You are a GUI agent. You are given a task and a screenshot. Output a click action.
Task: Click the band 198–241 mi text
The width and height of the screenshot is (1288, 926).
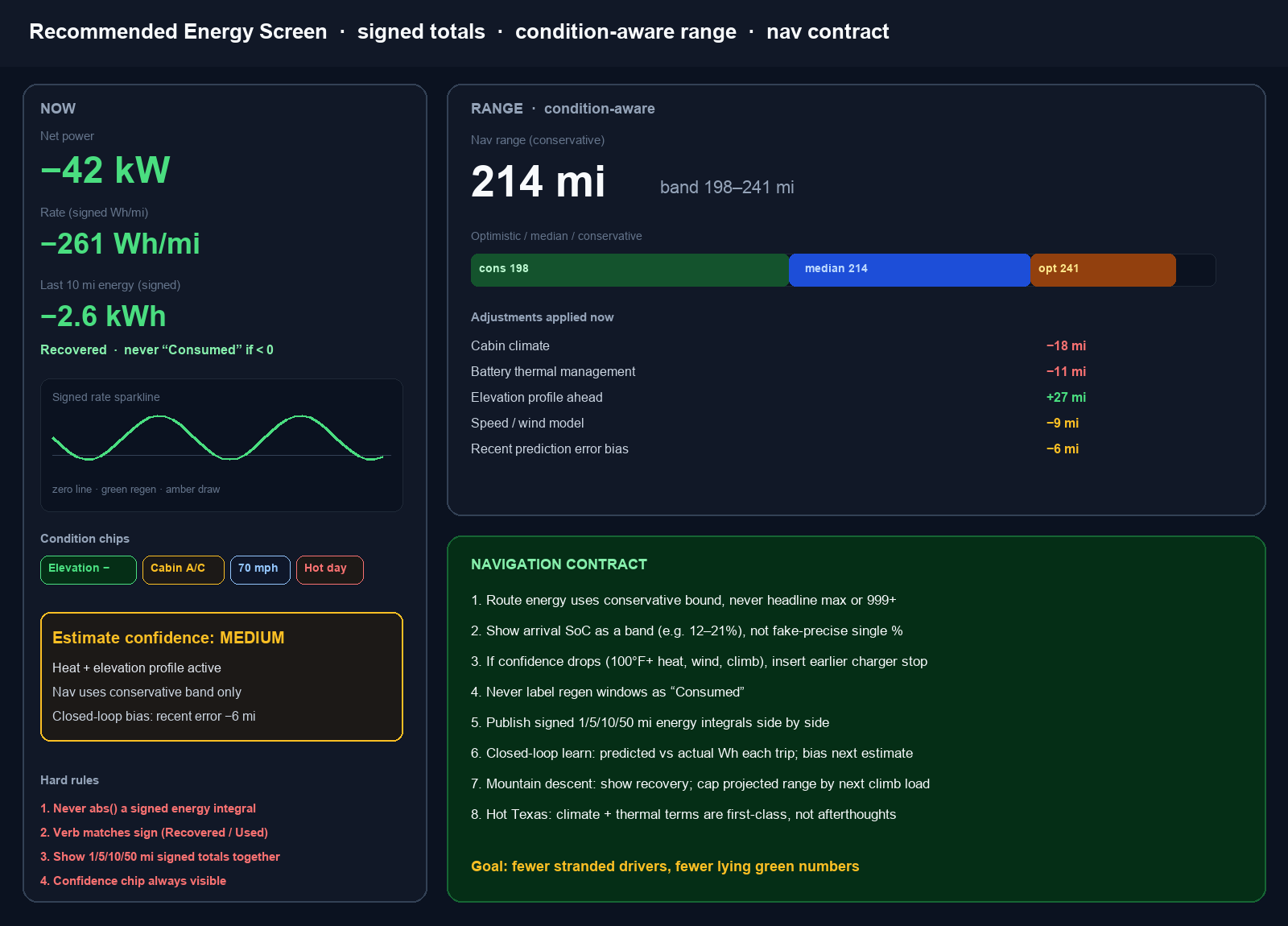tap(727, 188)
